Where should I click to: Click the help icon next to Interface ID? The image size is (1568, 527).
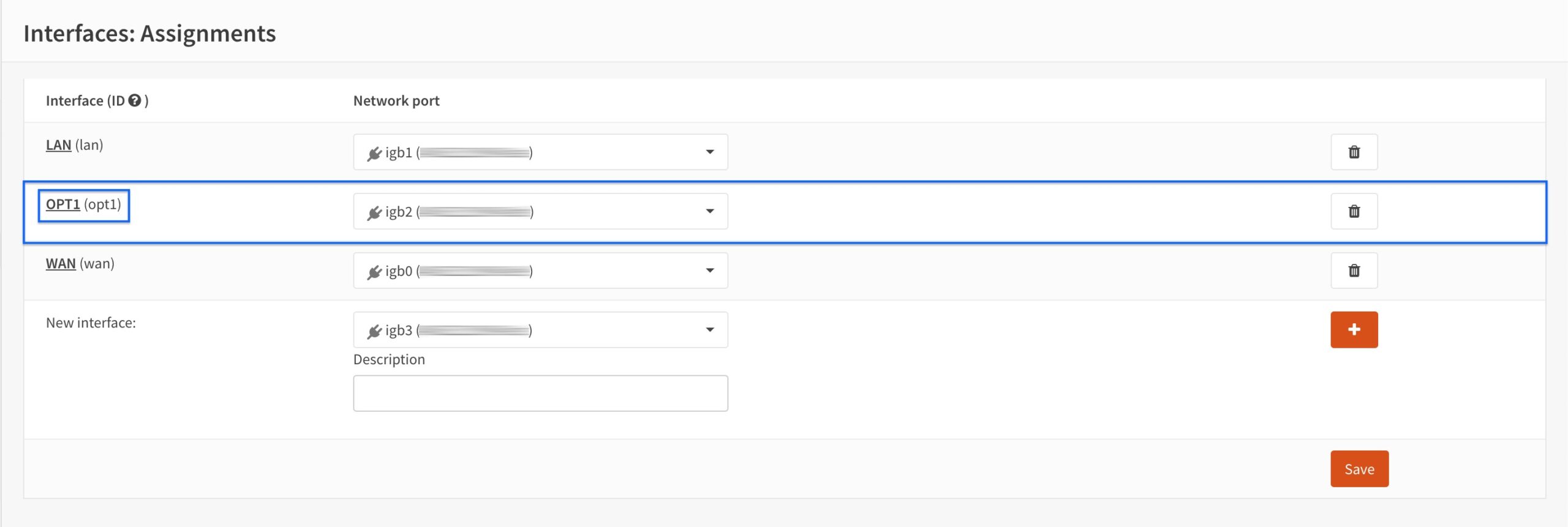(x=135, y=100)
